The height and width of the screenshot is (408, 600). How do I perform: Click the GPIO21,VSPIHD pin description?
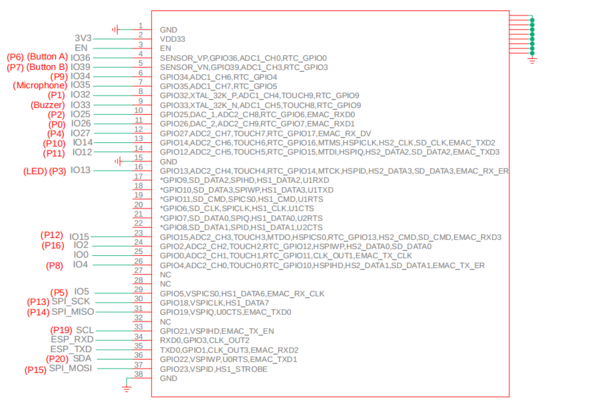(x=217, y=331)
